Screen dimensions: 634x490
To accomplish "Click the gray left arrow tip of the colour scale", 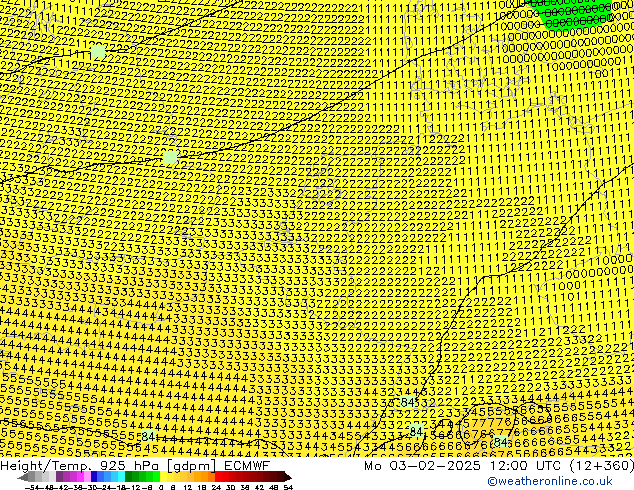I will (x=22, y=477).
